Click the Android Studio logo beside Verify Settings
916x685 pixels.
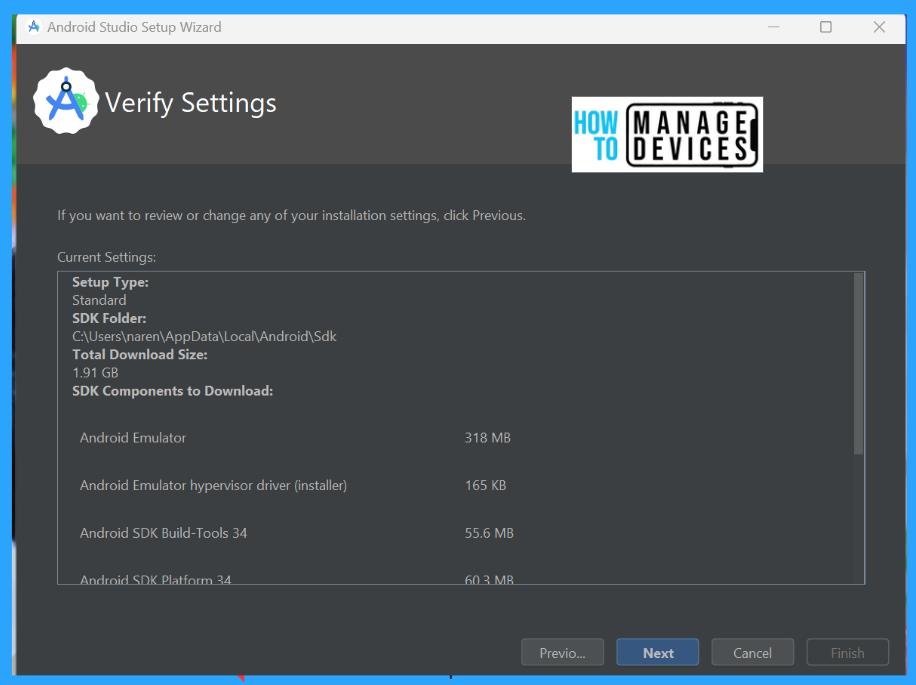pyautogui.click(x=66, y=101)
